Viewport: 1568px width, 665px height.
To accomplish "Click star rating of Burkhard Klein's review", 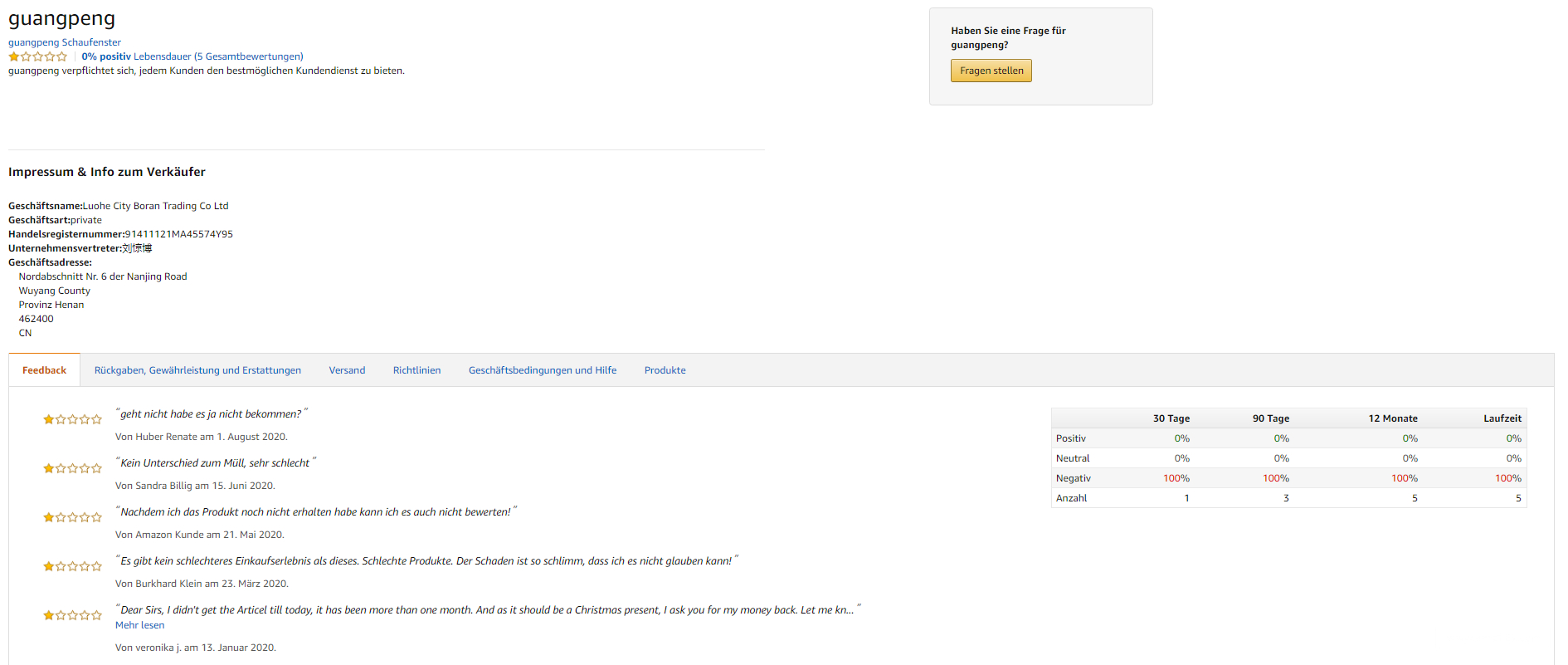I will 73,566.
